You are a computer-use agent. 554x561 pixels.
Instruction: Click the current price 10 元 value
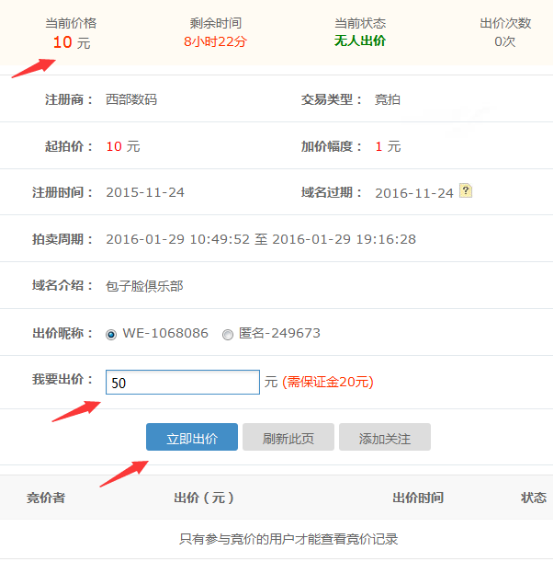72,42
